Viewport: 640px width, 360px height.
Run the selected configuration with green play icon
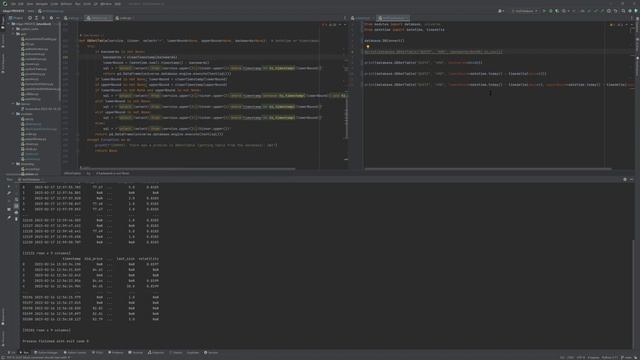click(544, 11)
